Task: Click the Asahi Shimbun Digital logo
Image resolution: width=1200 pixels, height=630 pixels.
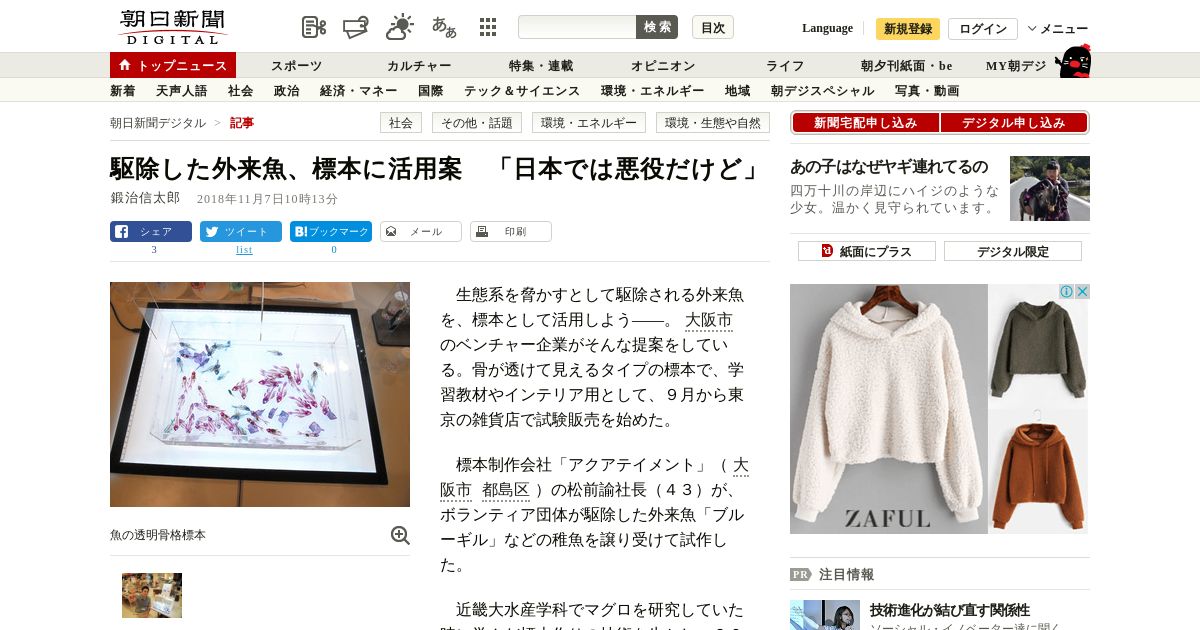Action: pyautogui.click(x=172, y=27)
